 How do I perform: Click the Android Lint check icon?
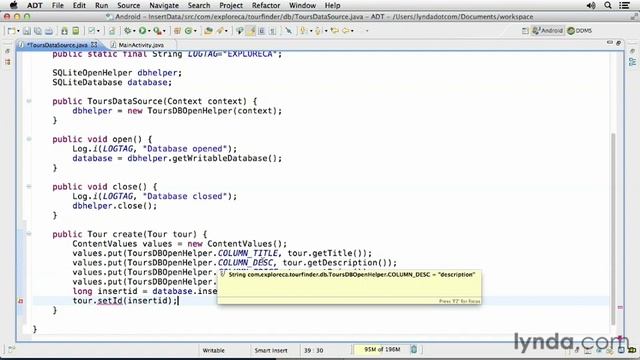(92, 31)
